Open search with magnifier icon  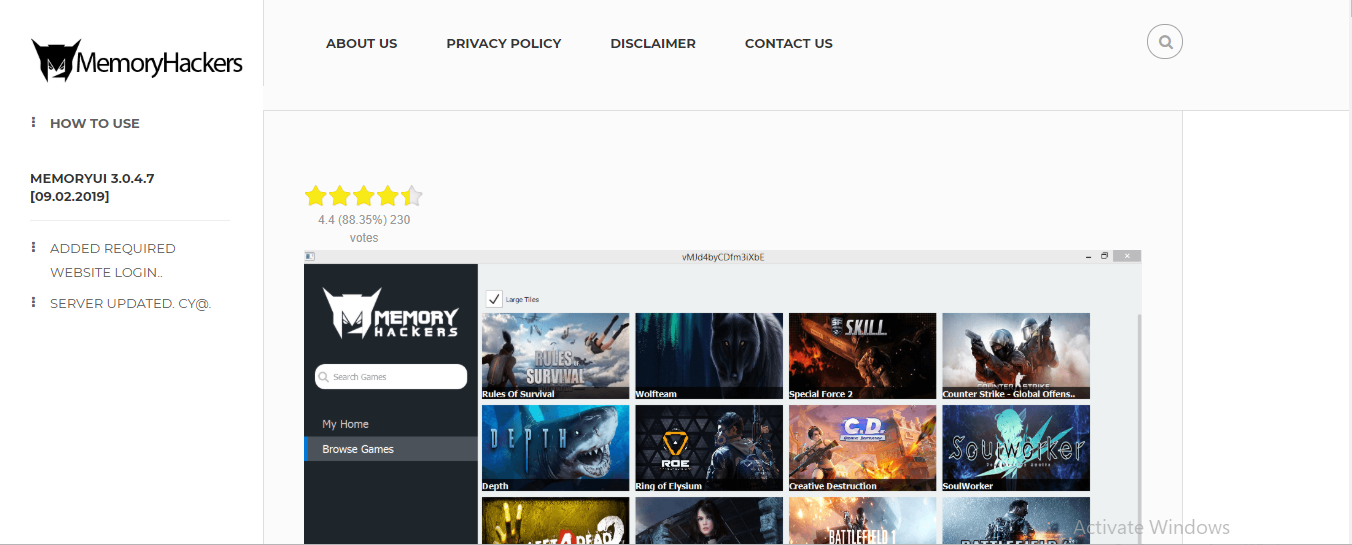[1165, 42]
